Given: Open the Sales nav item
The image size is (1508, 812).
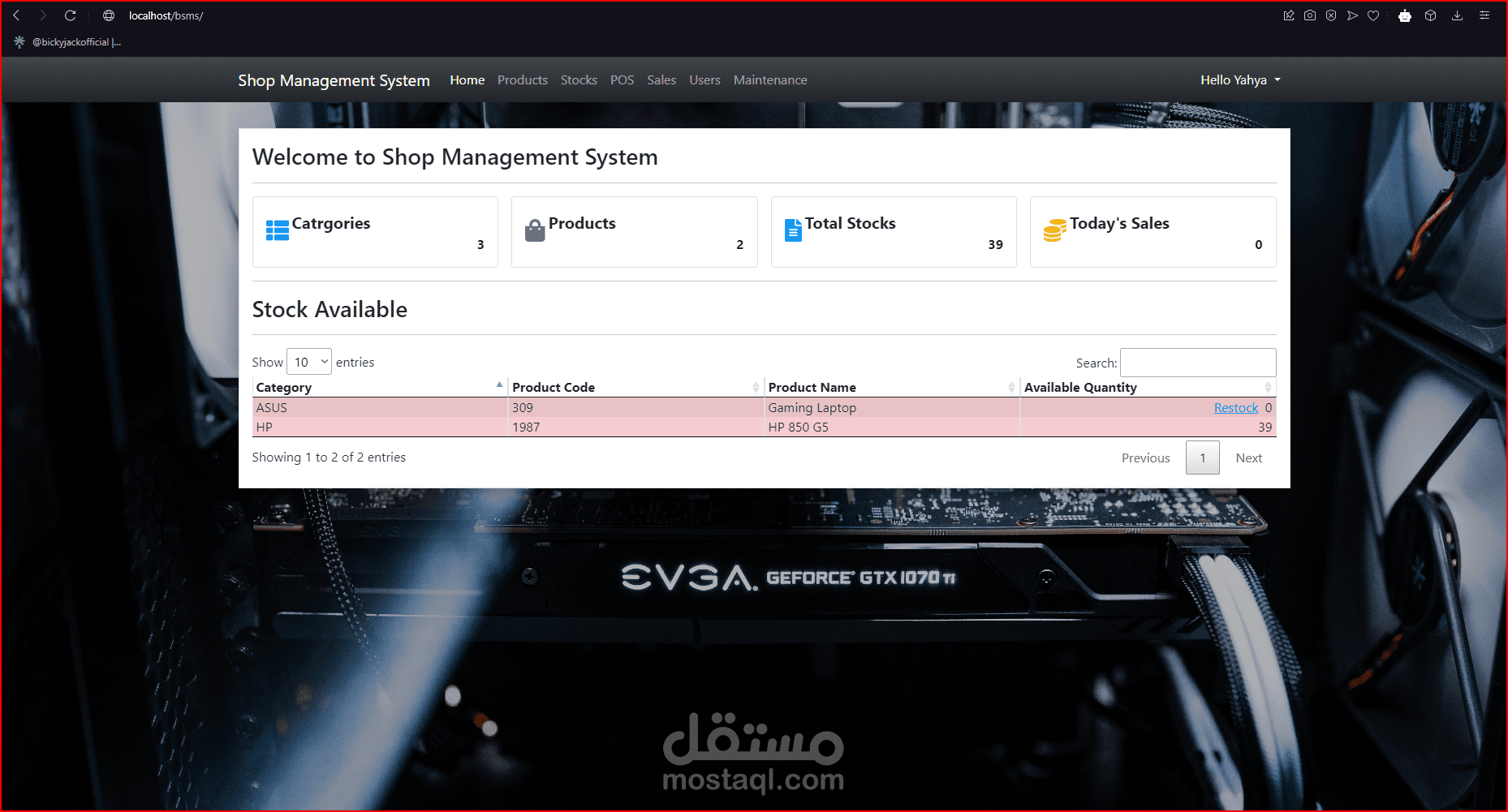Looking at the screenshot, I should tap(661, 80).
